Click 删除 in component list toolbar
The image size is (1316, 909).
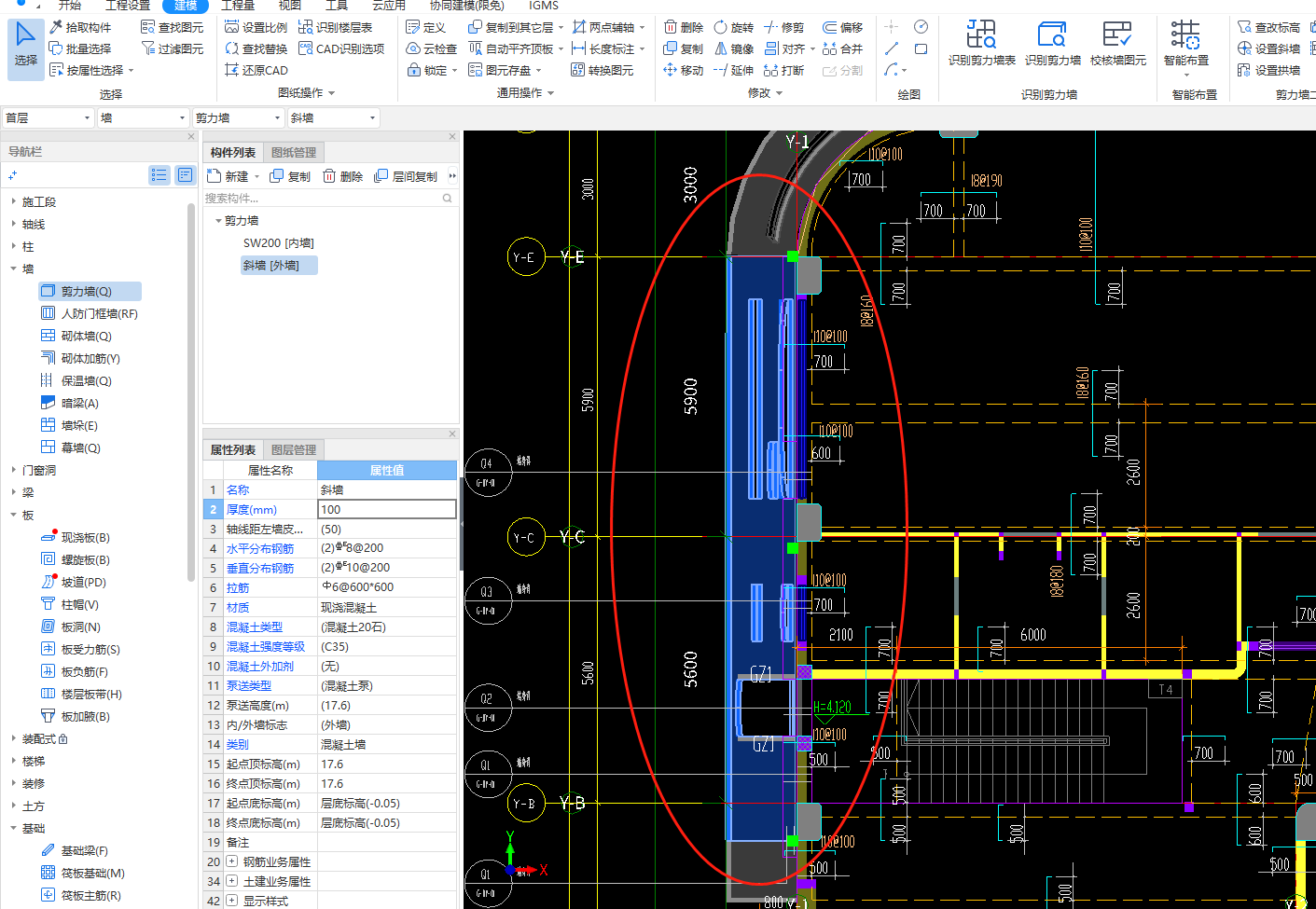(342, 176)
